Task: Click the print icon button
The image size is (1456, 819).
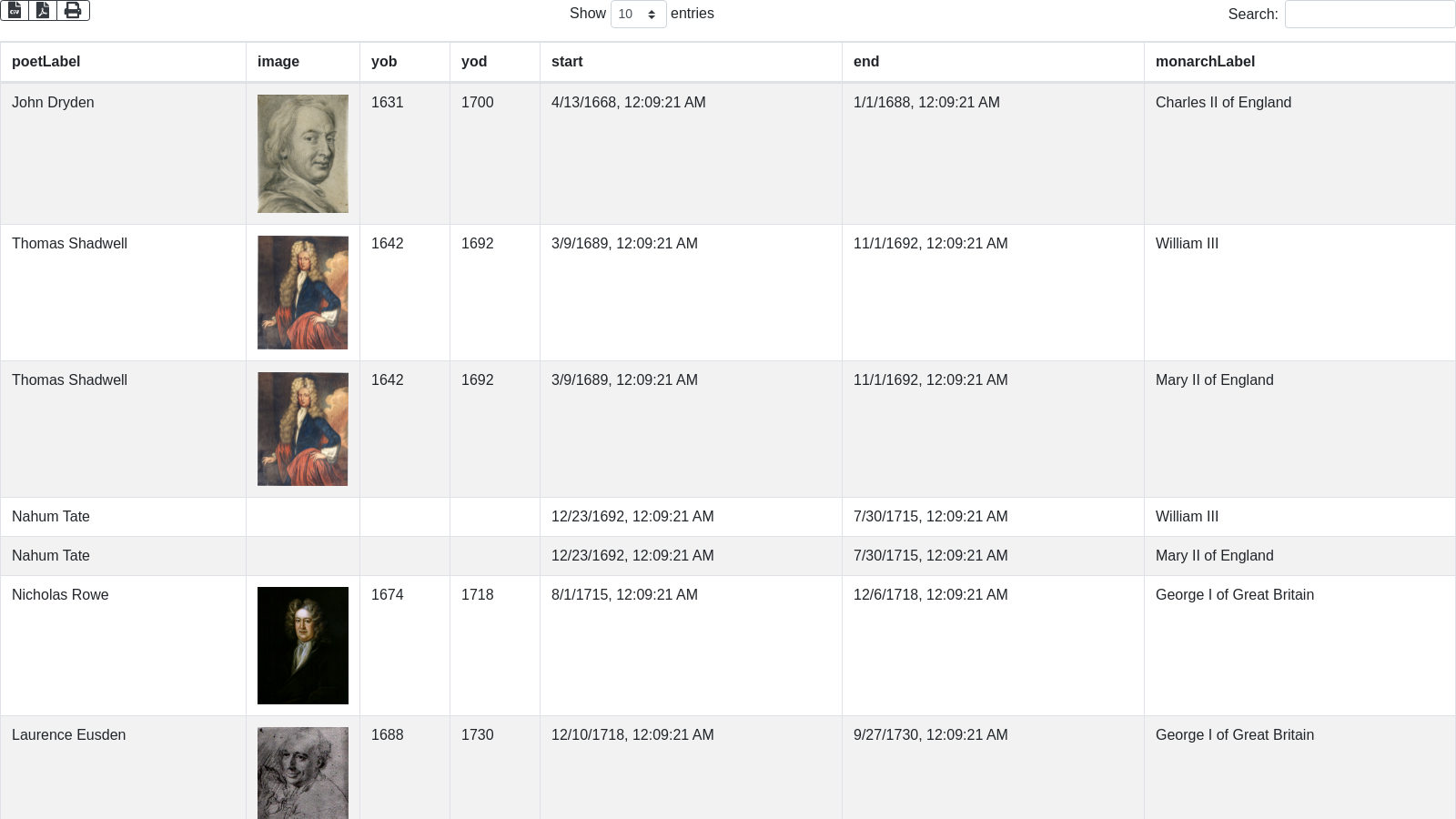Action: tap(73, 10)
